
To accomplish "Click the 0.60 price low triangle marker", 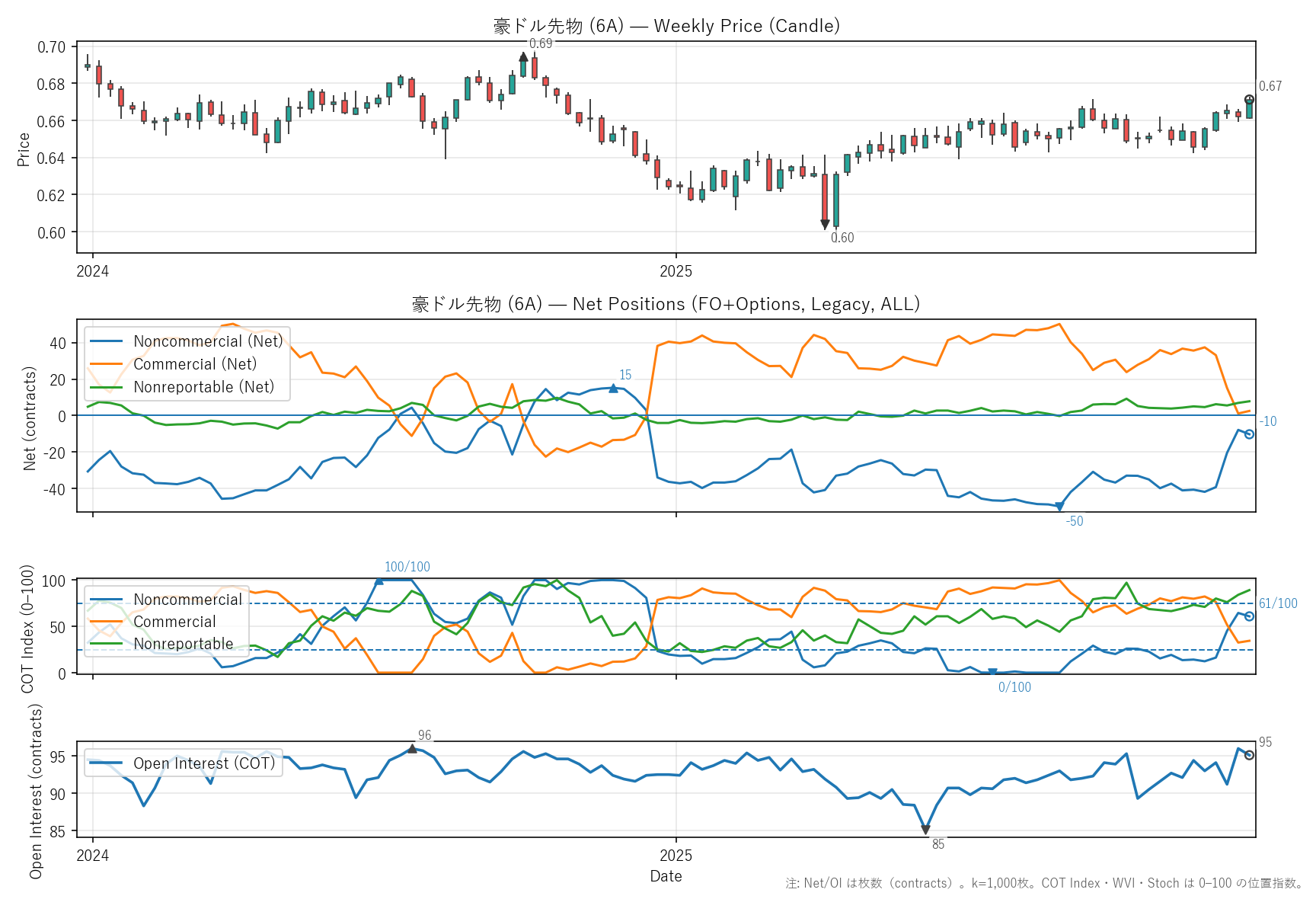I will click(825, 225).
